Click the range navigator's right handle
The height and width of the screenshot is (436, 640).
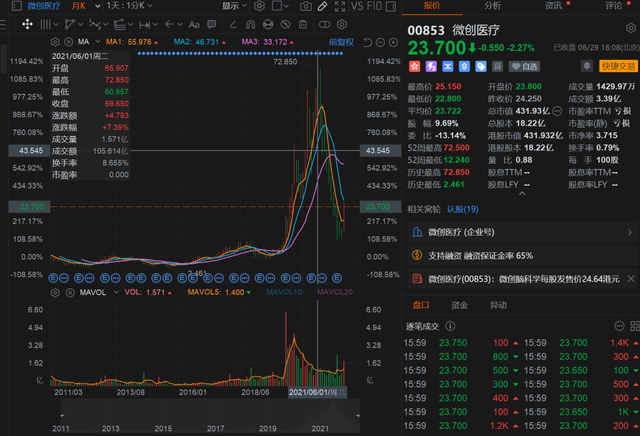(x=358, y=416)
